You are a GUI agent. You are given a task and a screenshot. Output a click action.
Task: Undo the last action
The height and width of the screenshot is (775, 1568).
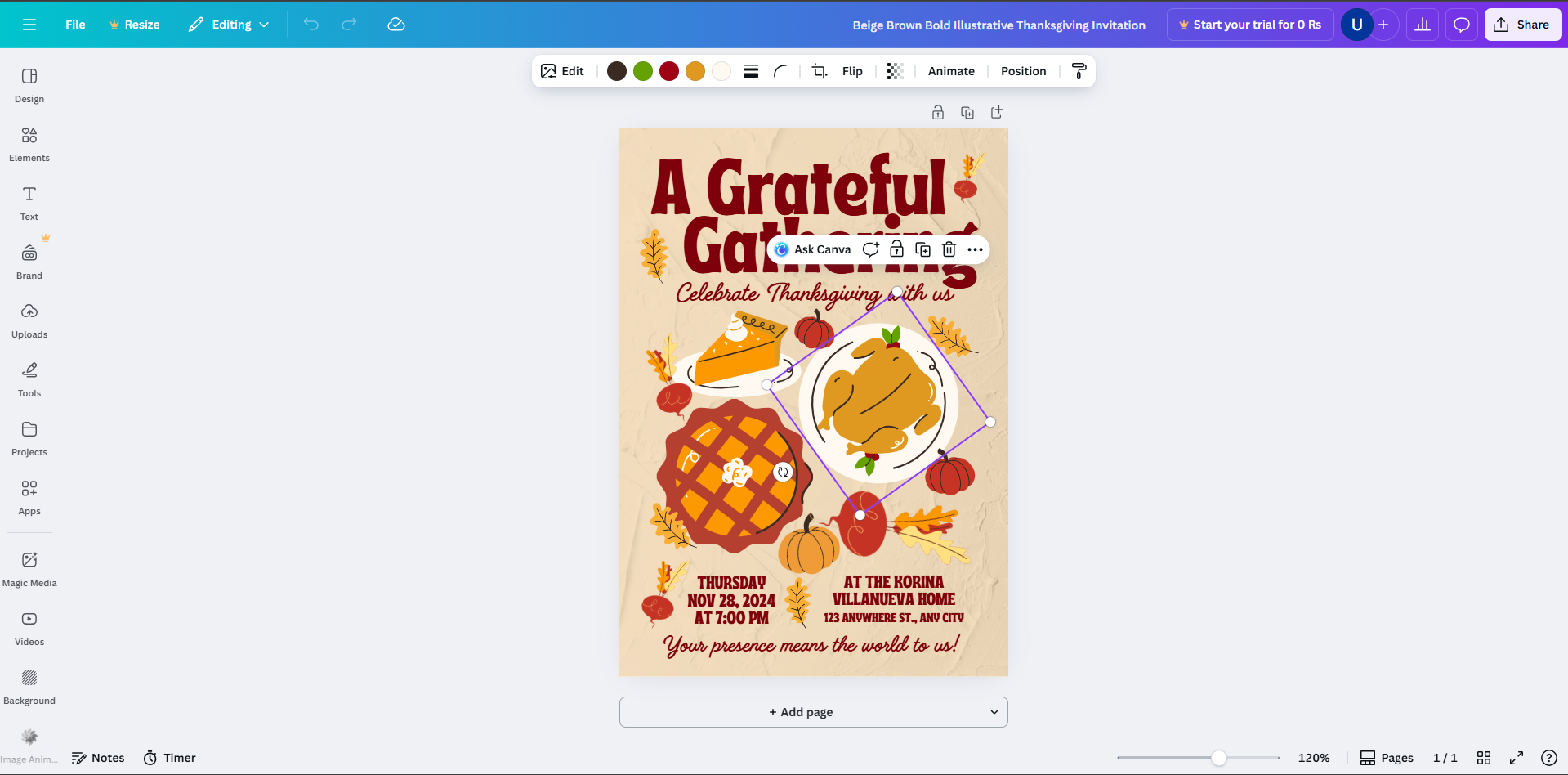click(x=310, y=25)
